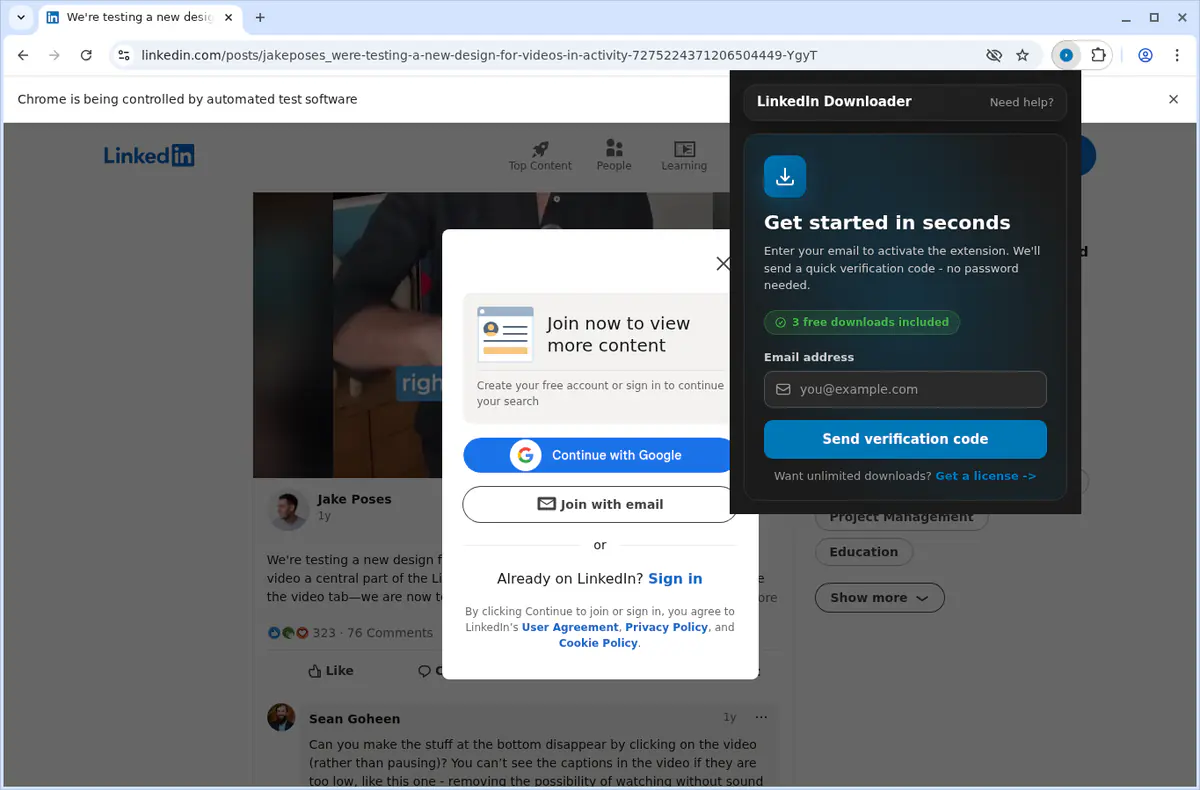Open the Cookie Policy link
Viewport: 1200px width, 790px height.
(x=598, y=643)
